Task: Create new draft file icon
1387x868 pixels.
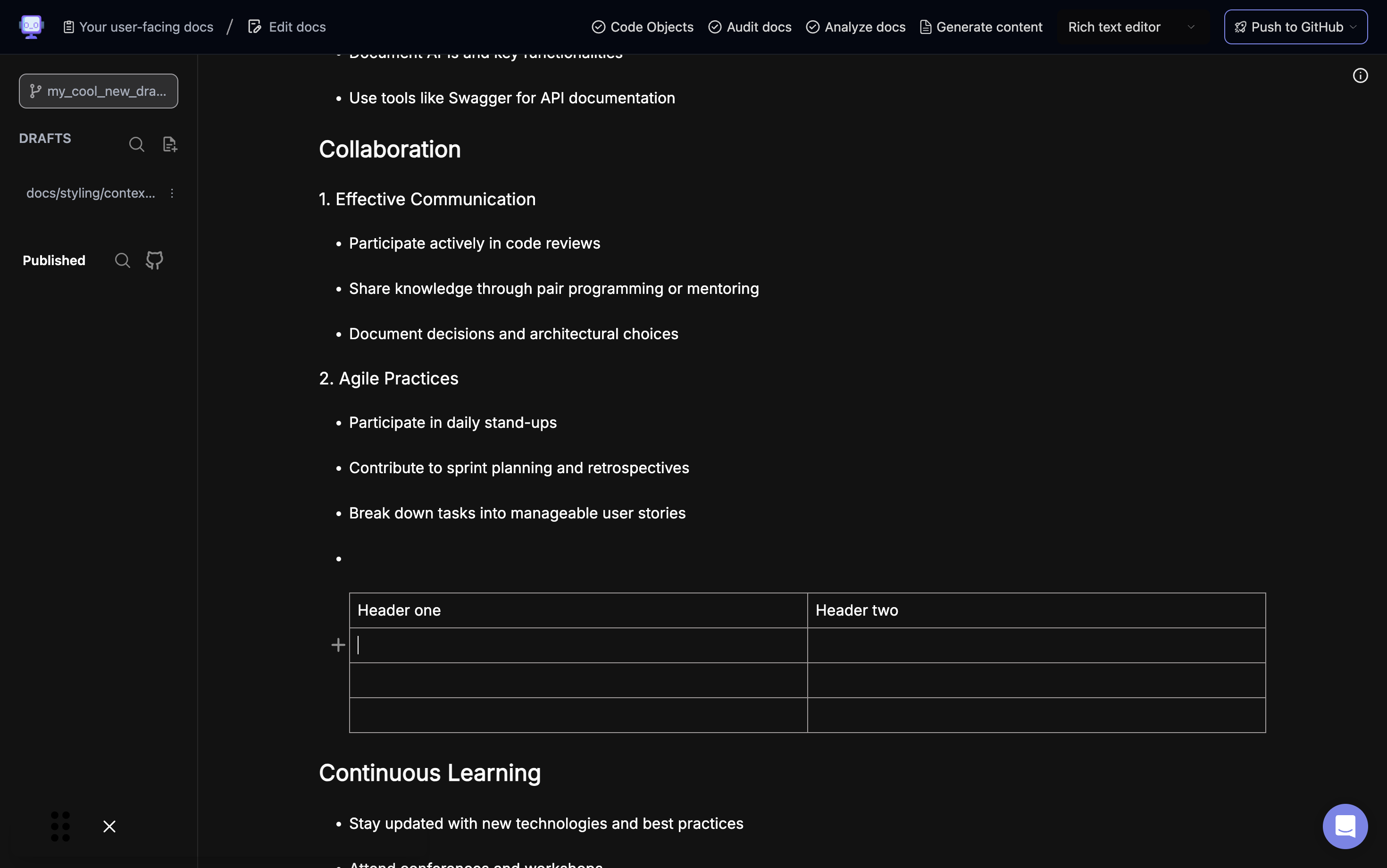Action: coord(170,144)
